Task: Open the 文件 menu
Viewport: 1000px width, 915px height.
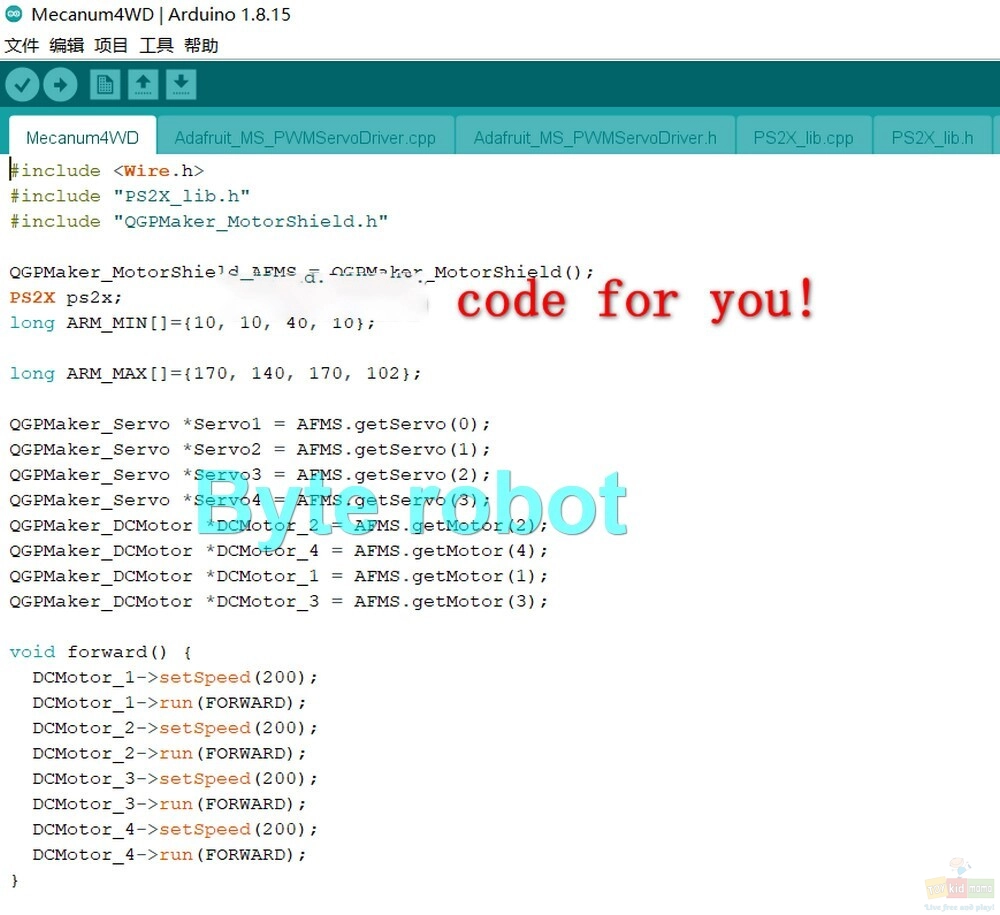Action: 22,45
